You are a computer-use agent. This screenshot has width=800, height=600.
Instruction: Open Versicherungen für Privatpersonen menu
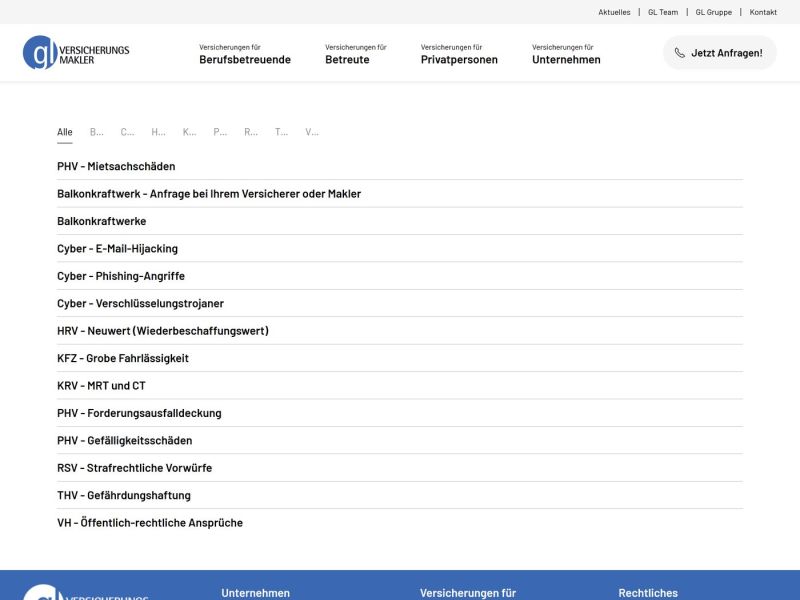coord(459,54)
